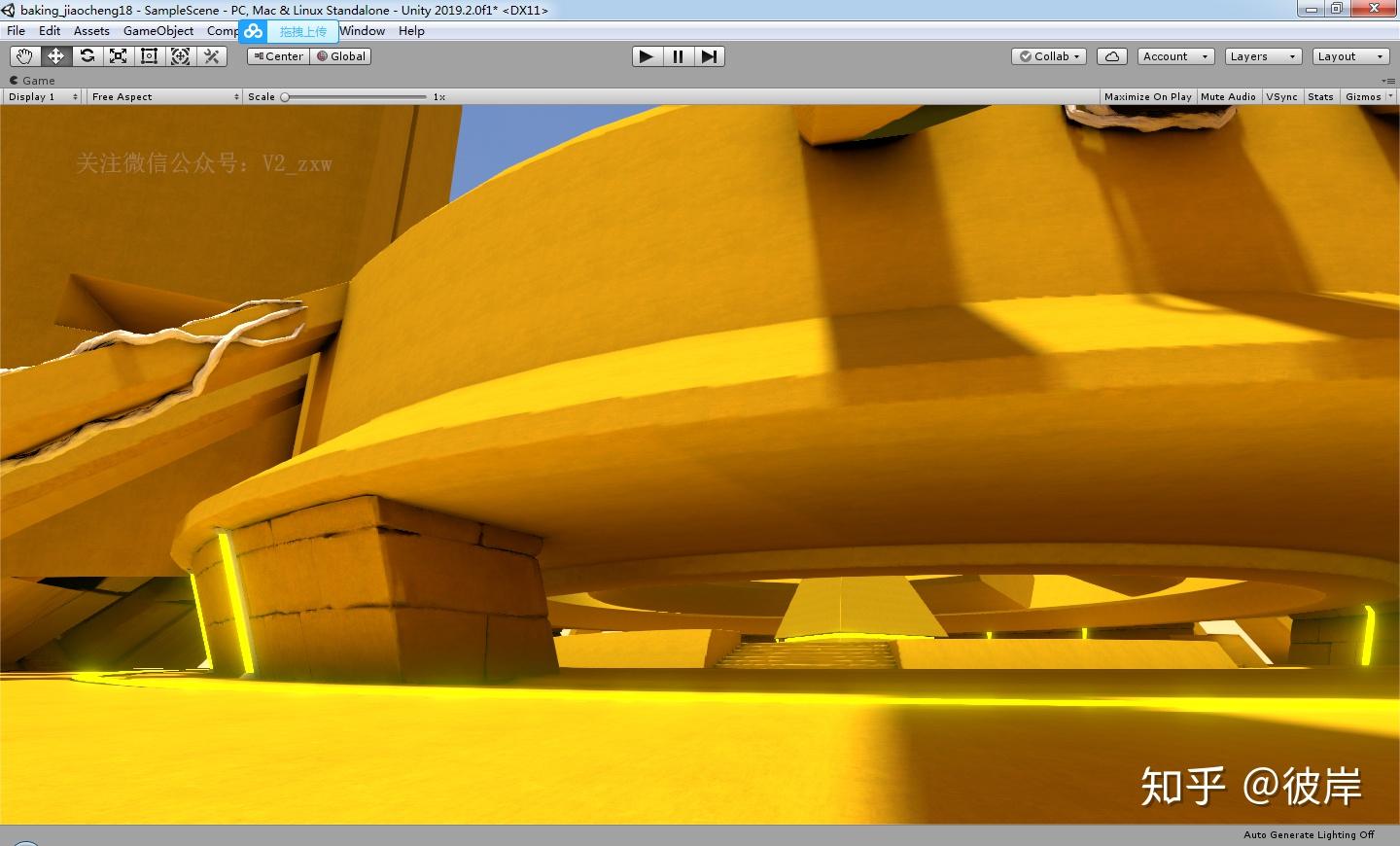Enable Maximize On Play

click(1147, 97)
